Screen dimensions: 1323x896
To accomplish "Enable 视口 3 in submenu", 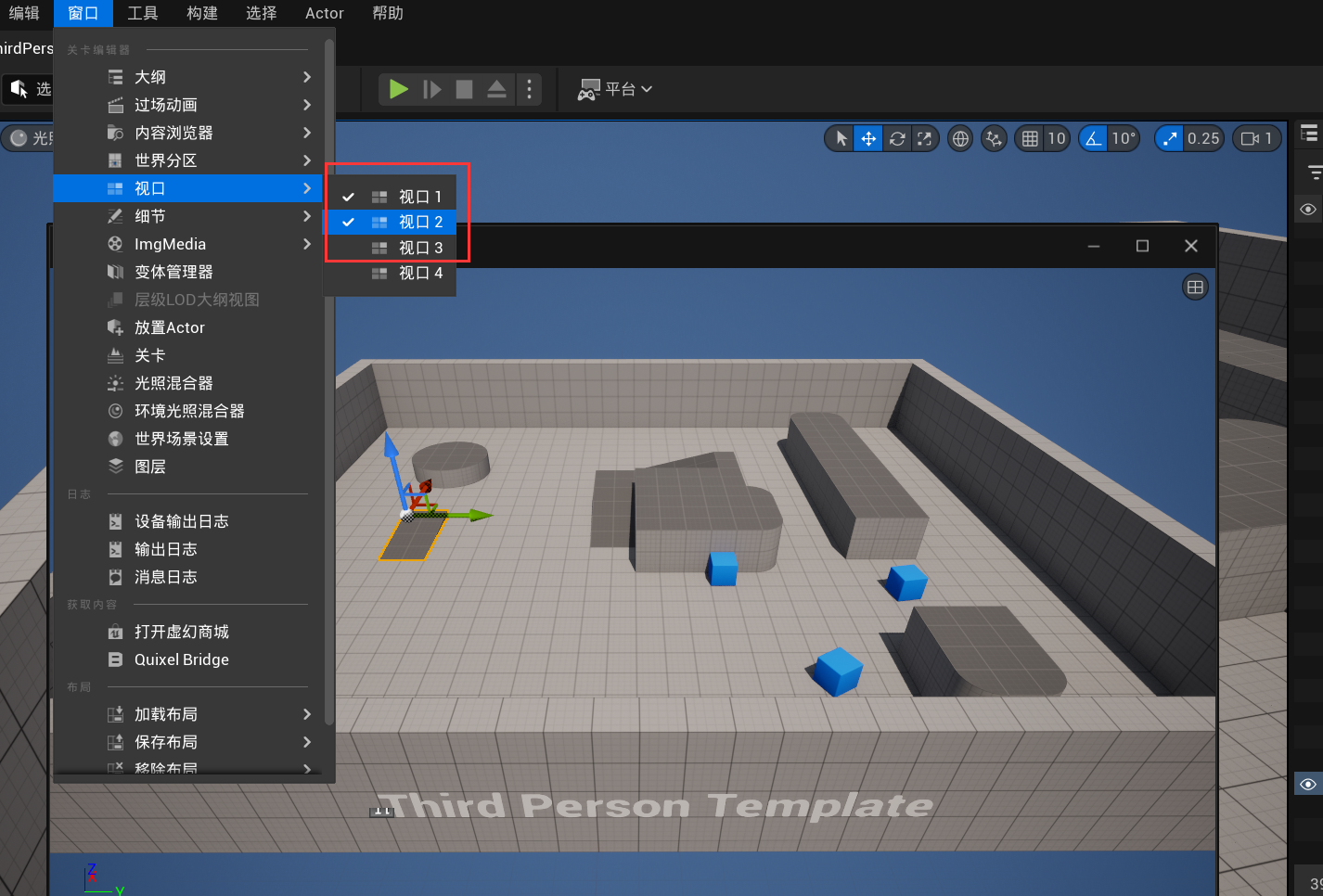I will click(390, 248).
